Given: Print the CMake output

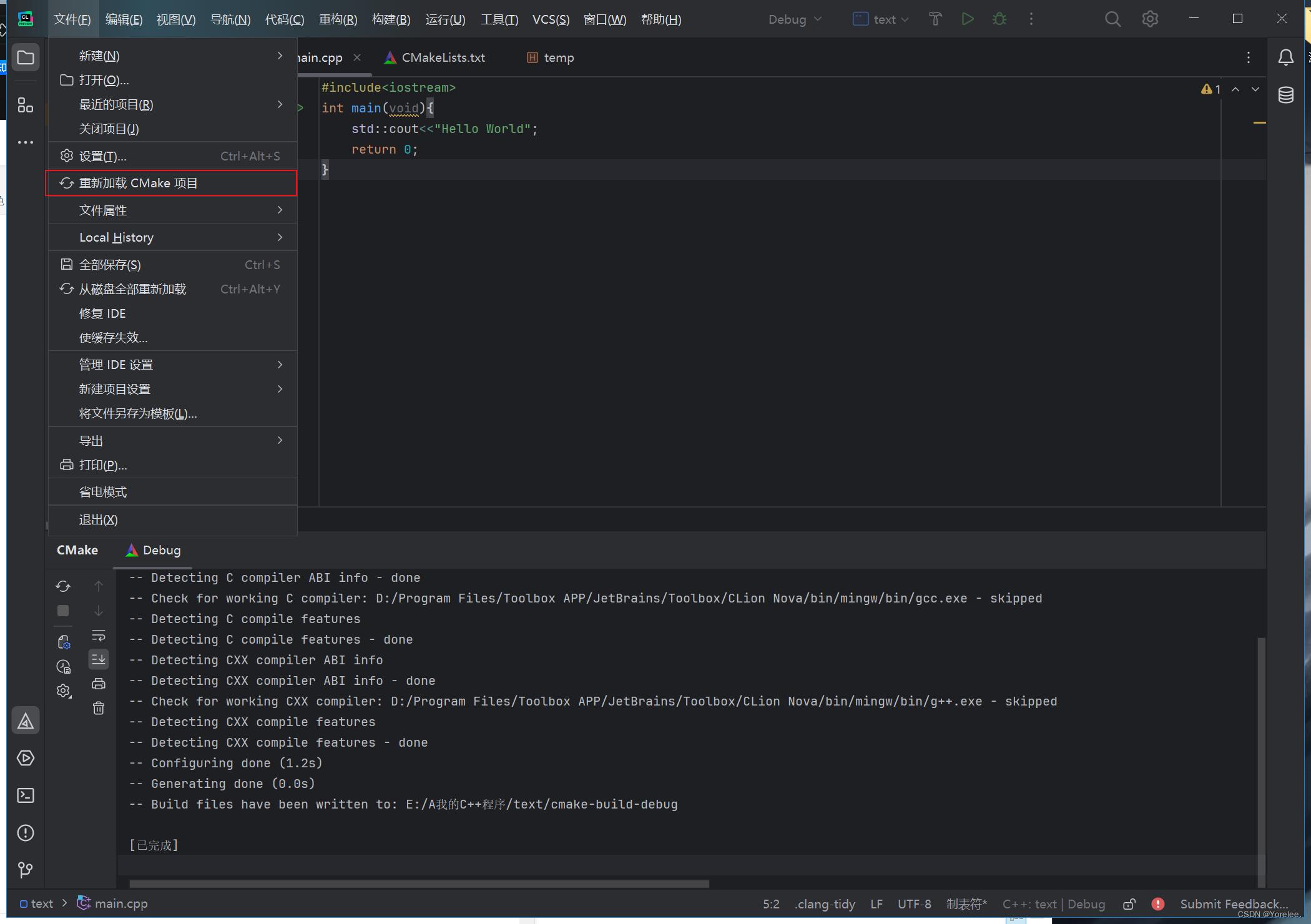Looking at the screenshot, I should 99,684.
